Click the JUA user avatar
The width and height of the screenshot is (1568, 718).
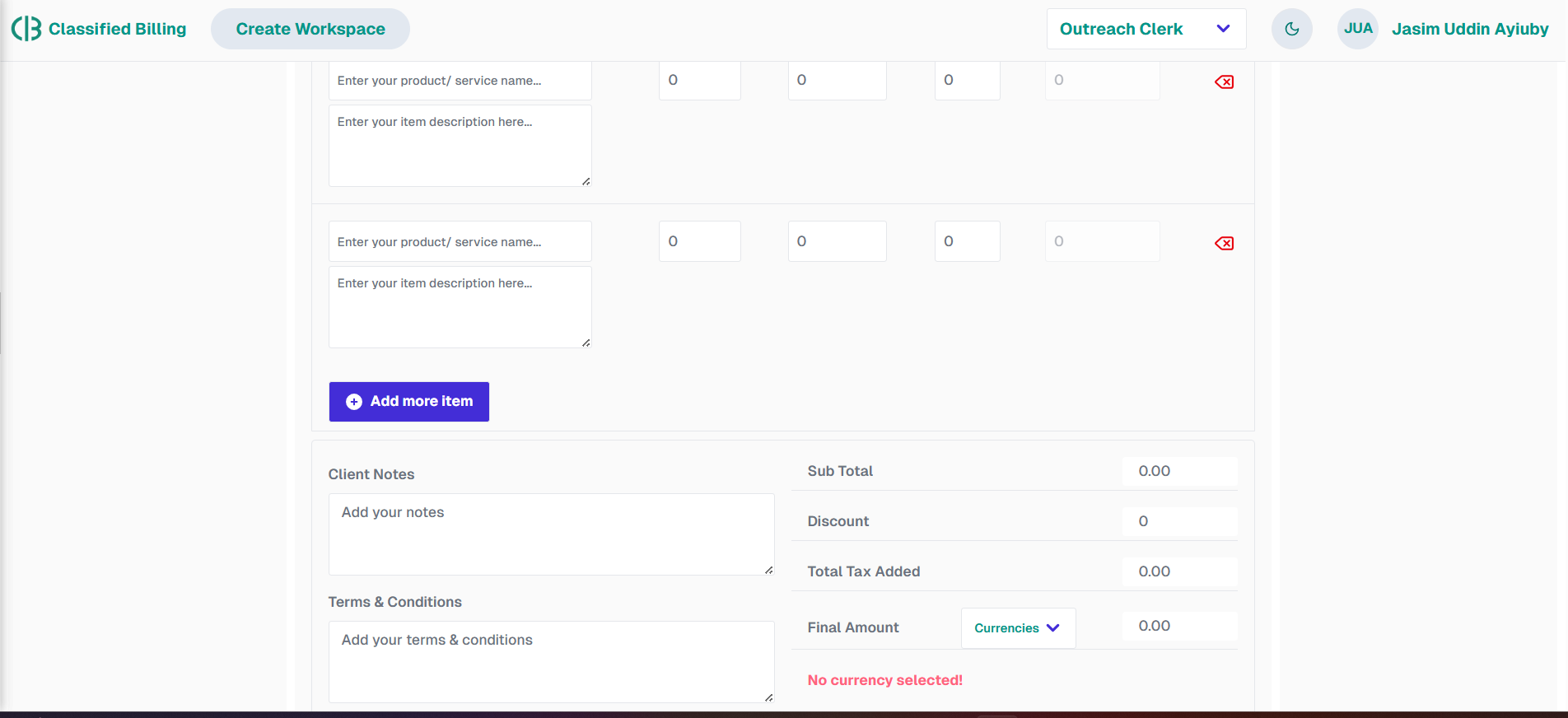point(1357,29)
